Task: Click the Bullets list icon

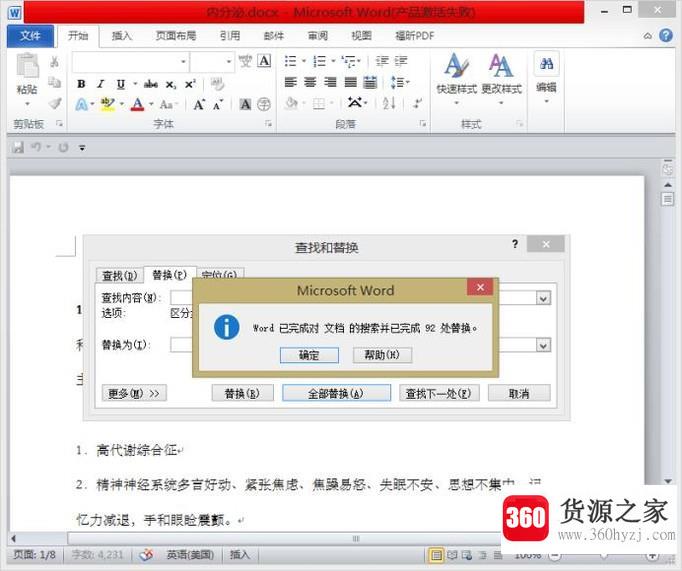Action: pos(290,61)
